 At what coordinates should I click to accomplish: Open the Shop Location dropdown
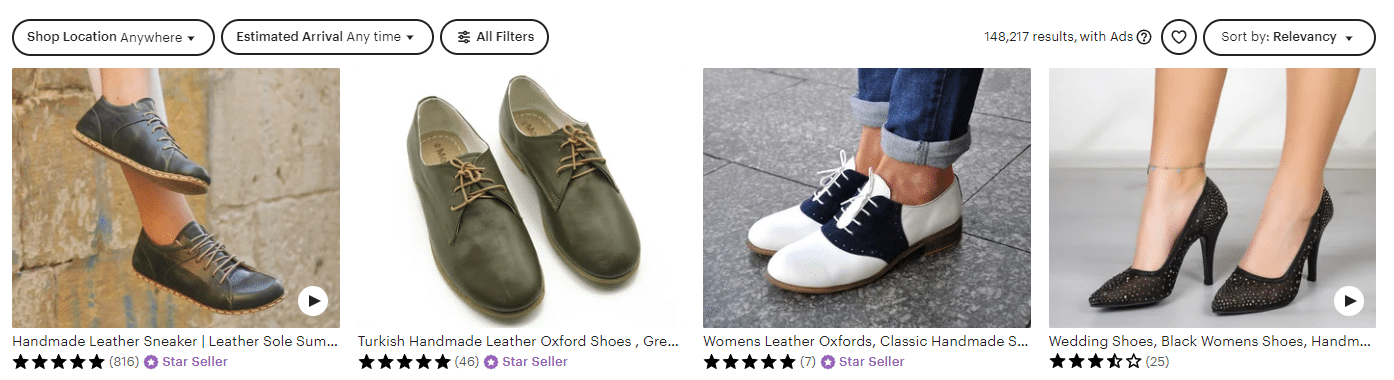tap(113, 37)
